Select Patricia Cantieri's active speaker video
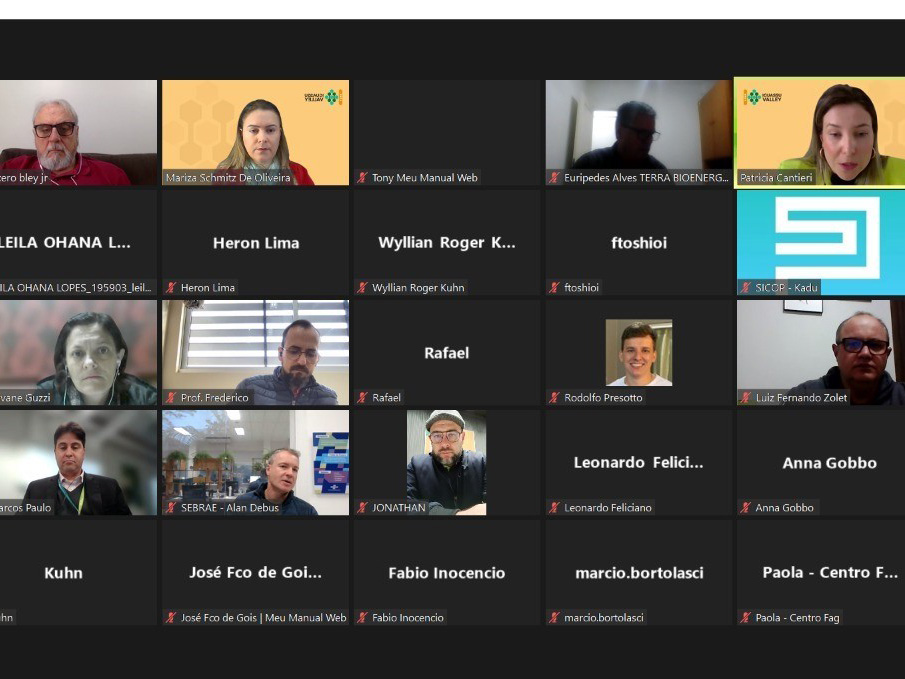The width and height of the screenshot is (905, 679). point(820,133)
